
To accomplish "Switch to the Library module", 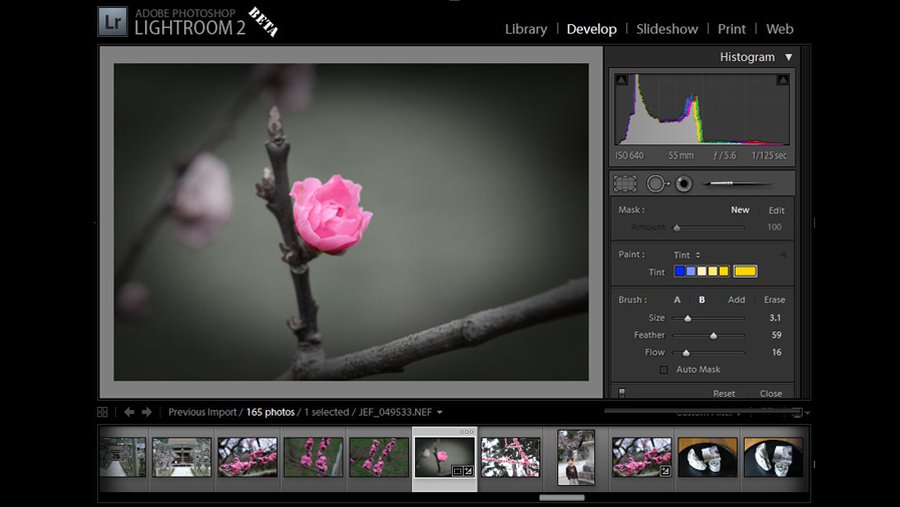I will 526,29.
